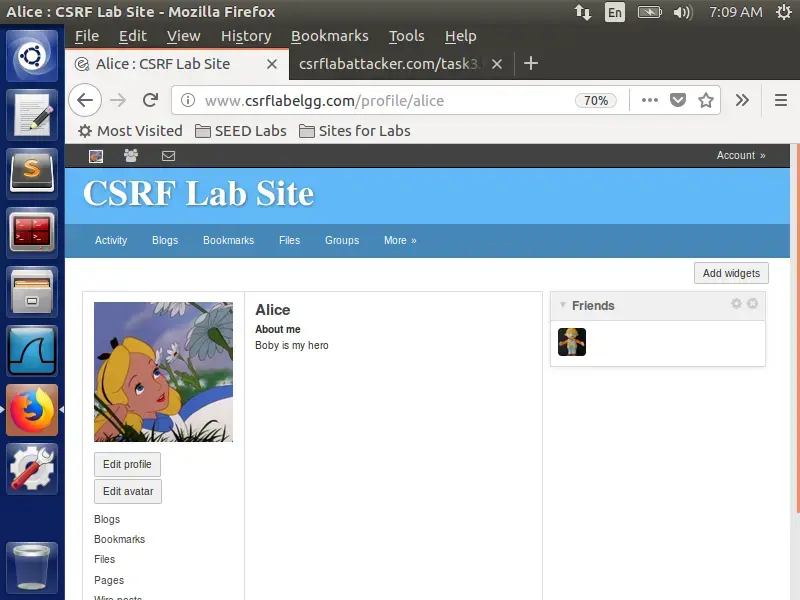
Task: Open the text editor from the dock
Action: point(32,115)
